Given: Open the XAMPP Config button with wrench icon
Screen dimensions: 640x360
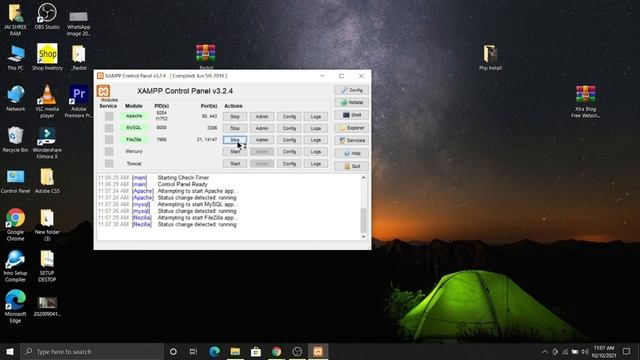Looking at the screenshot, I should click(x=351, y=90).
